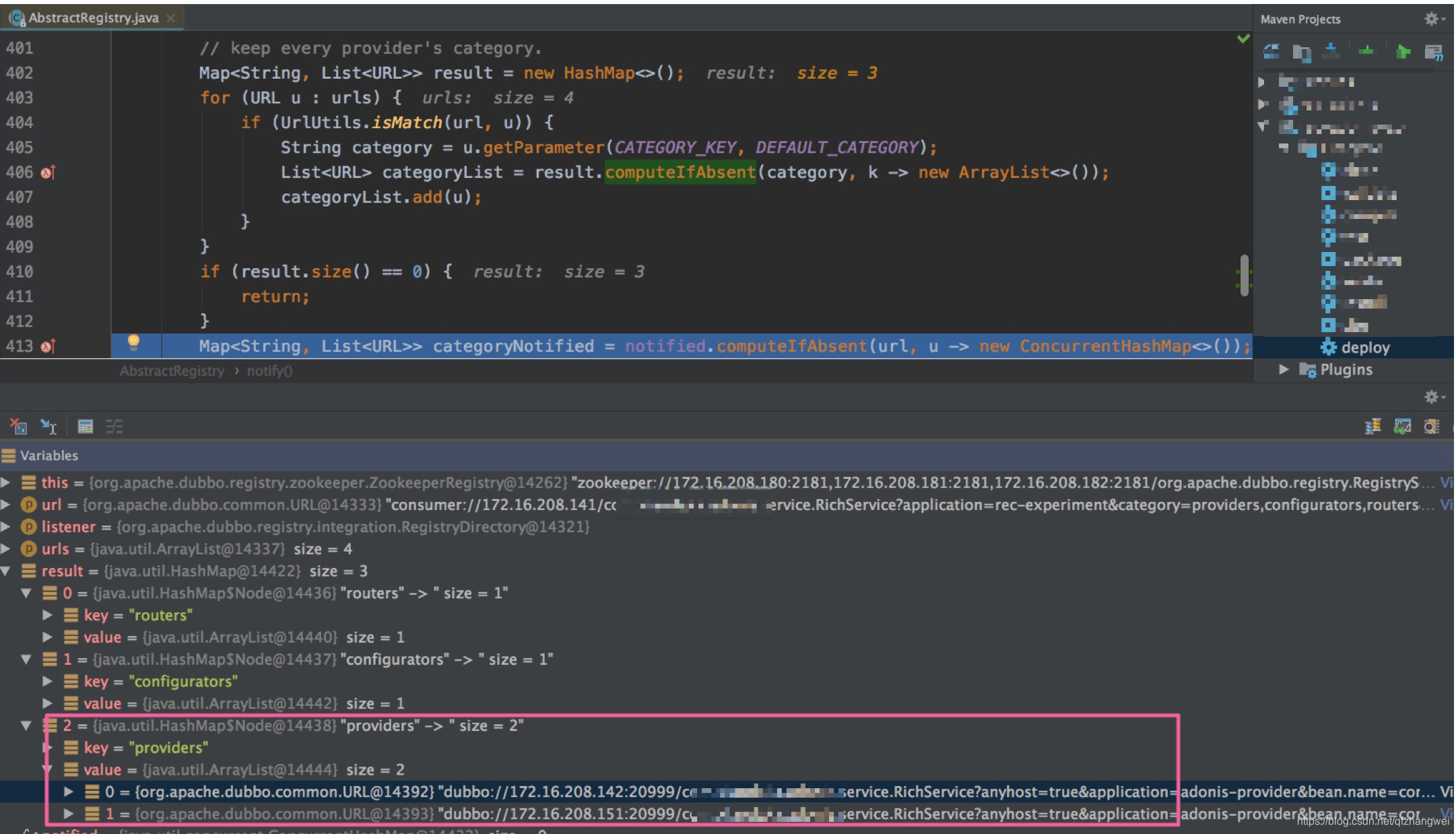Click the editor vertical scrollbar thumb

[1245, 275]
